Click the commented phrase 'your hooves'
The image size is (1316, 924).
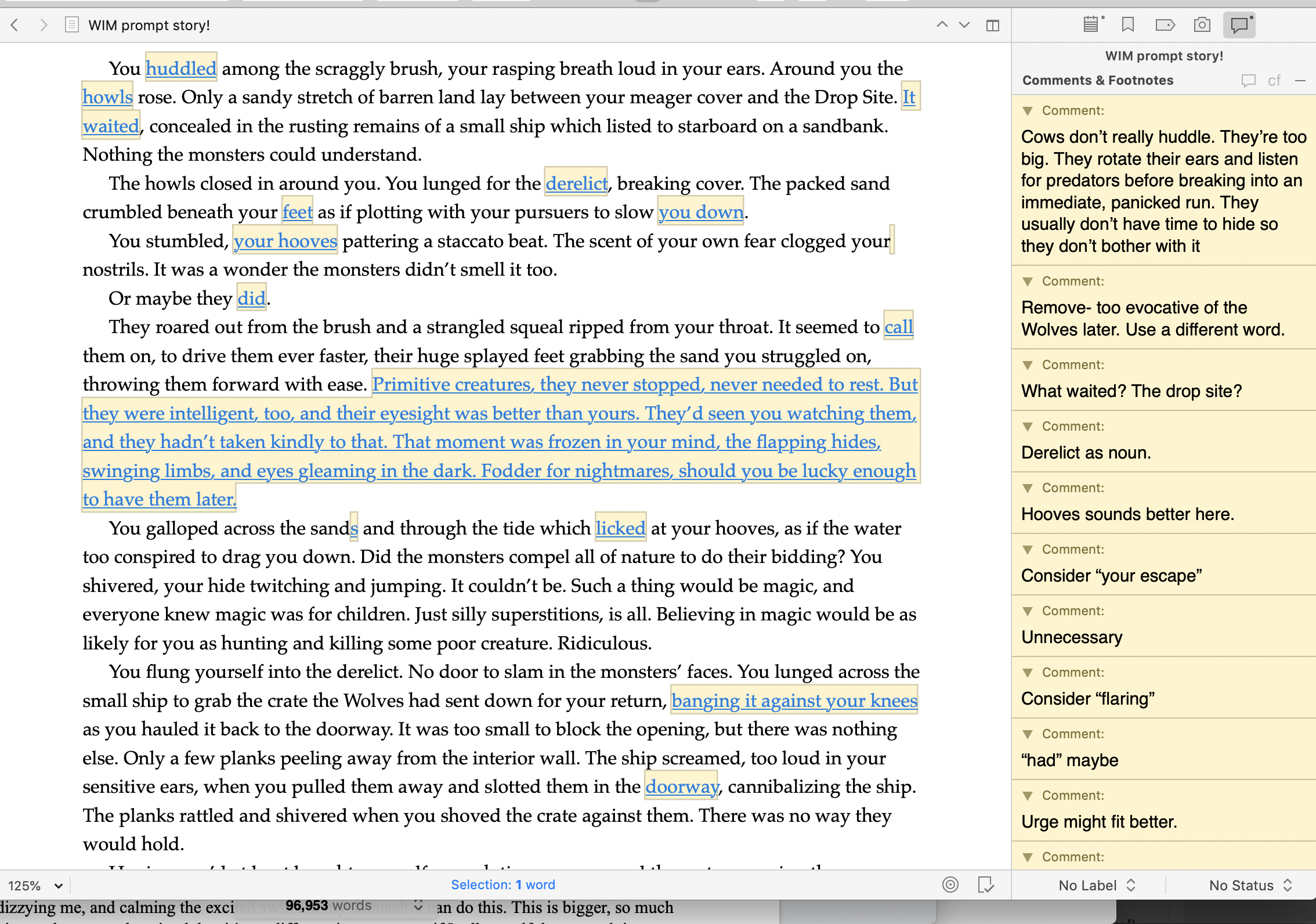(285, 241)
